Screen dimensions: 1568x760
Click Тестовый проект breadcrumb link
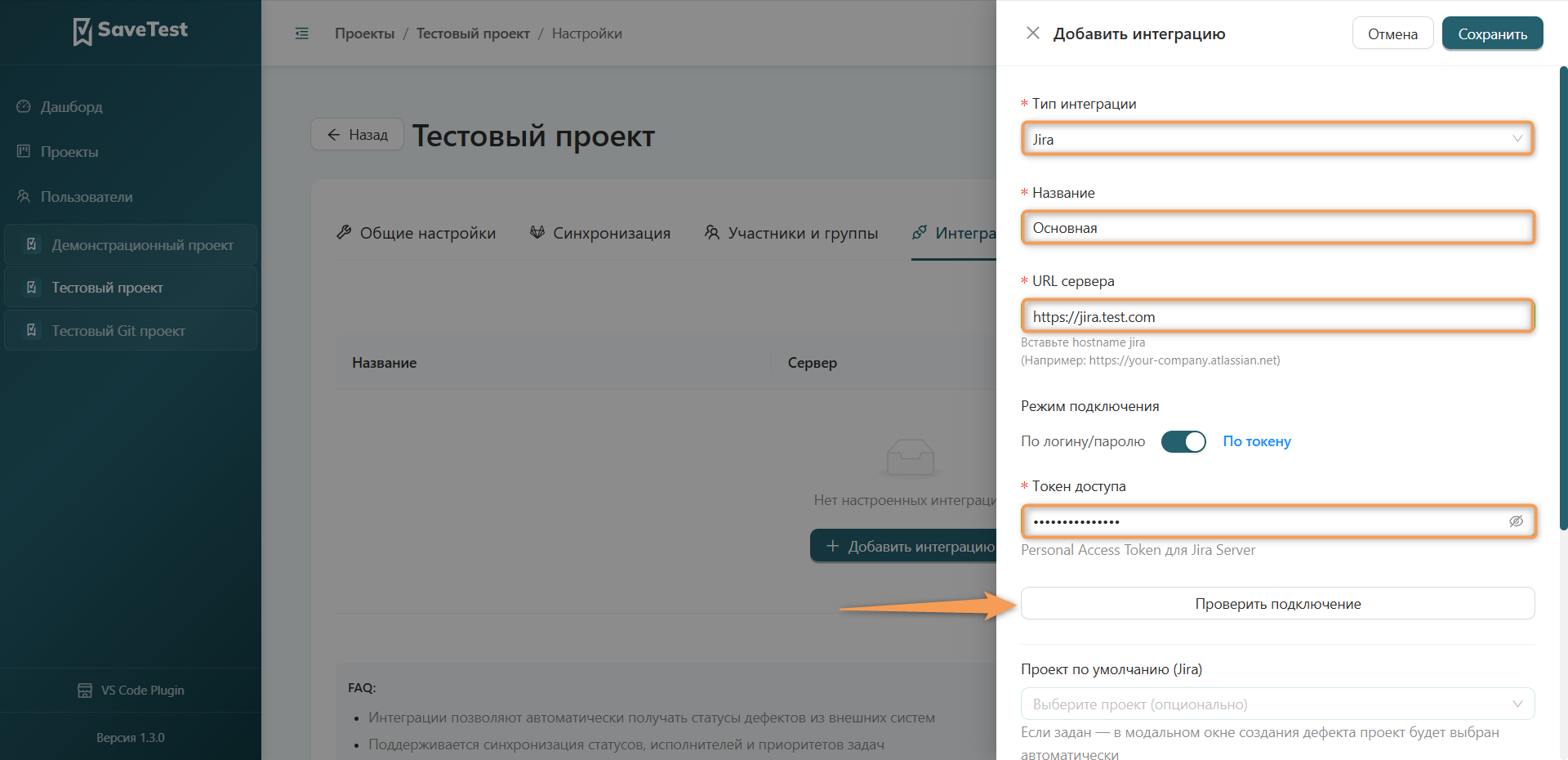tap(473, 34)
